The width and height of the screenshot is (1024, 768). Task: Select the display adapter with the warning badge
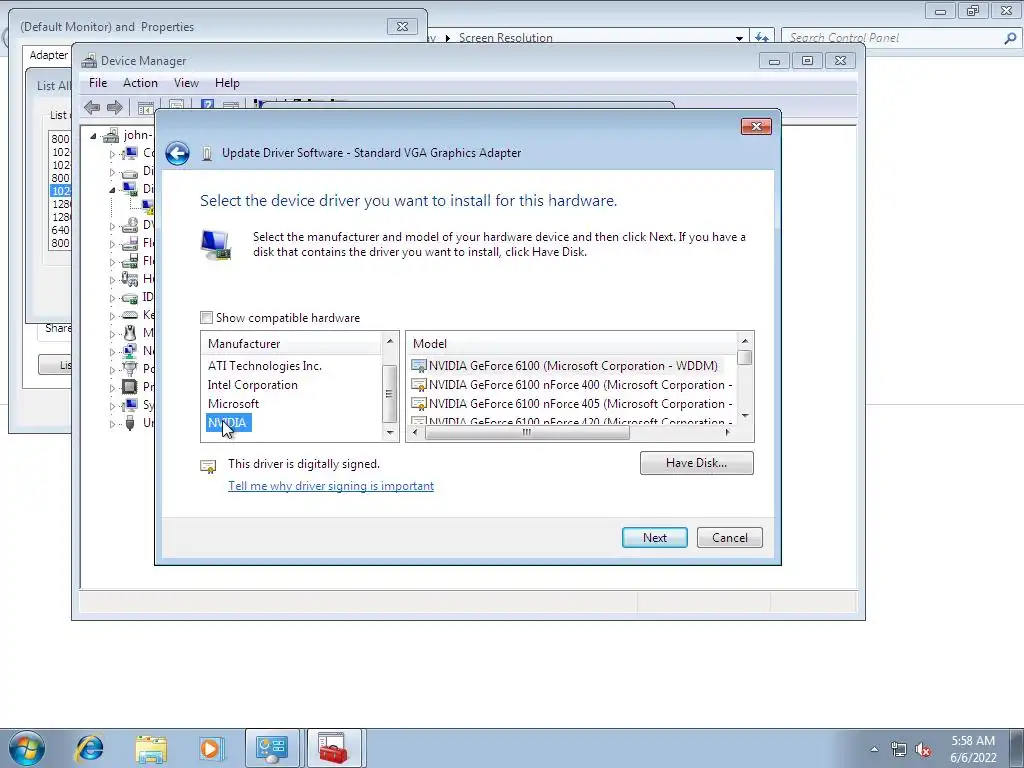click(x=148, y=207)
